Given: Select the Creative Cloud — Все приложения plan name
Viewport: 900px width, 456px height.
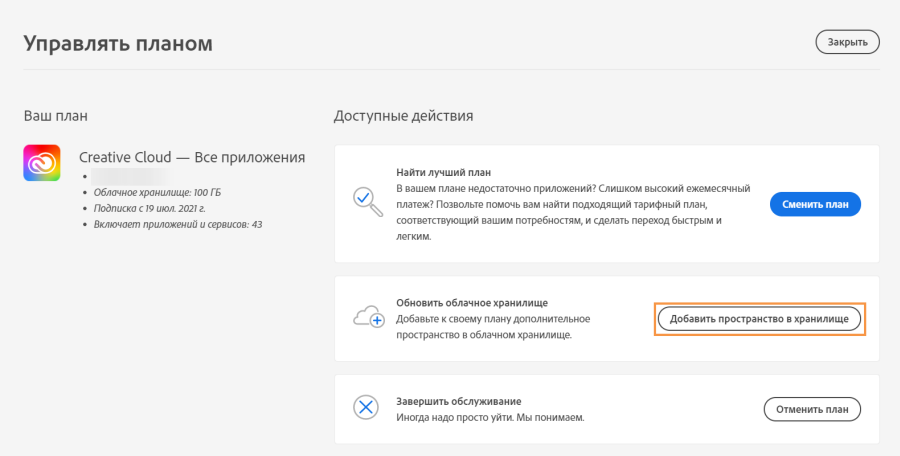Looking at the screenshot, I should point(192,157).
